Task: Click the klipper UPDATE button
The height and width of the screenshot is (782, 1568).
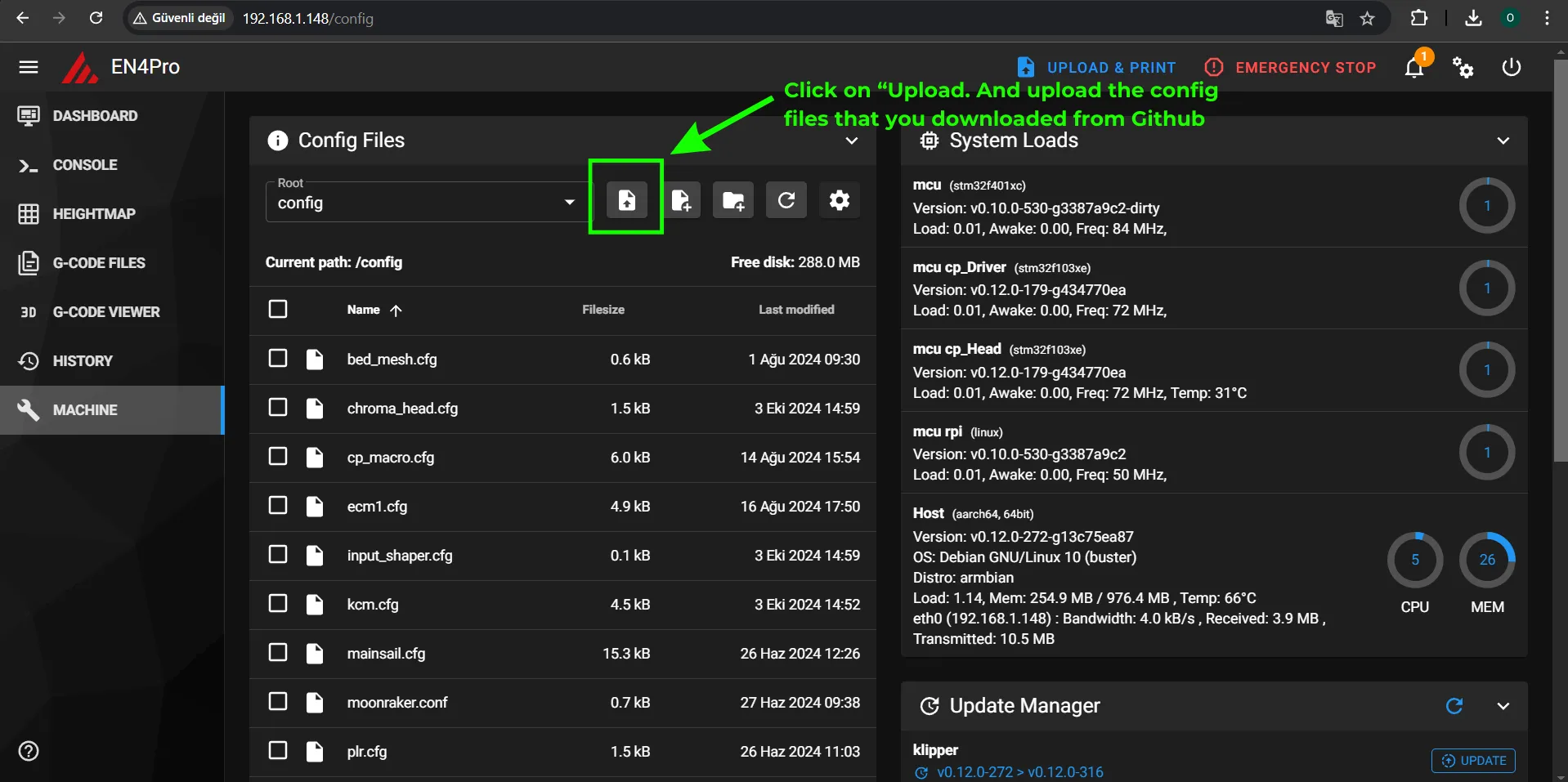Action: point(1473,761)
